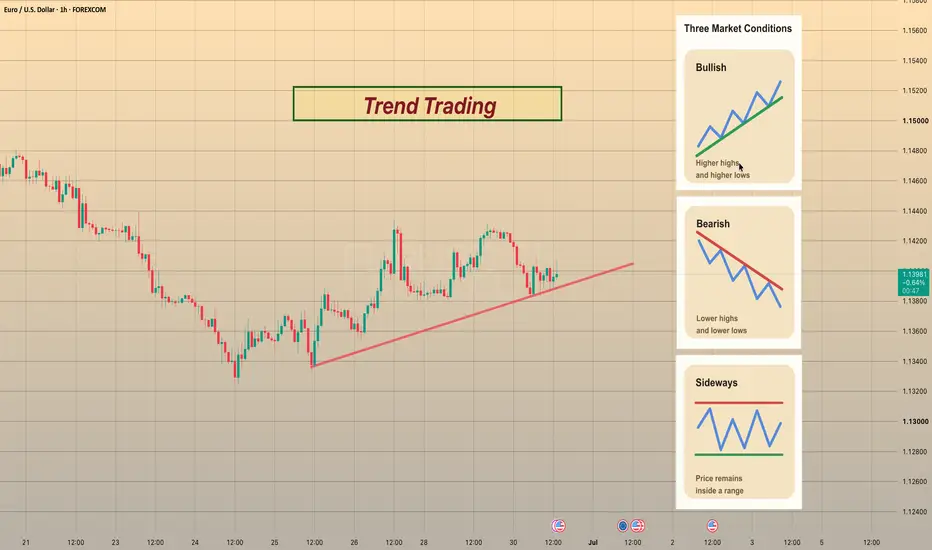
Task: Click the 28 date label on time axis
Action: 424,542
